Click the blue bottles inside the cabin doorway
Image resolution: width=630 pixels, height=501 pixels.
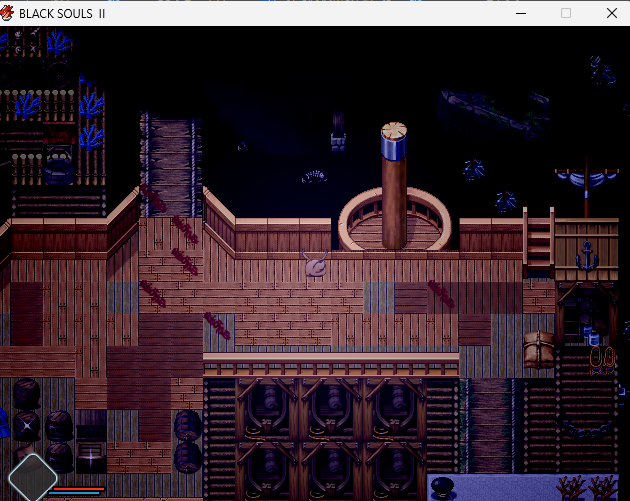pos(591,335)
